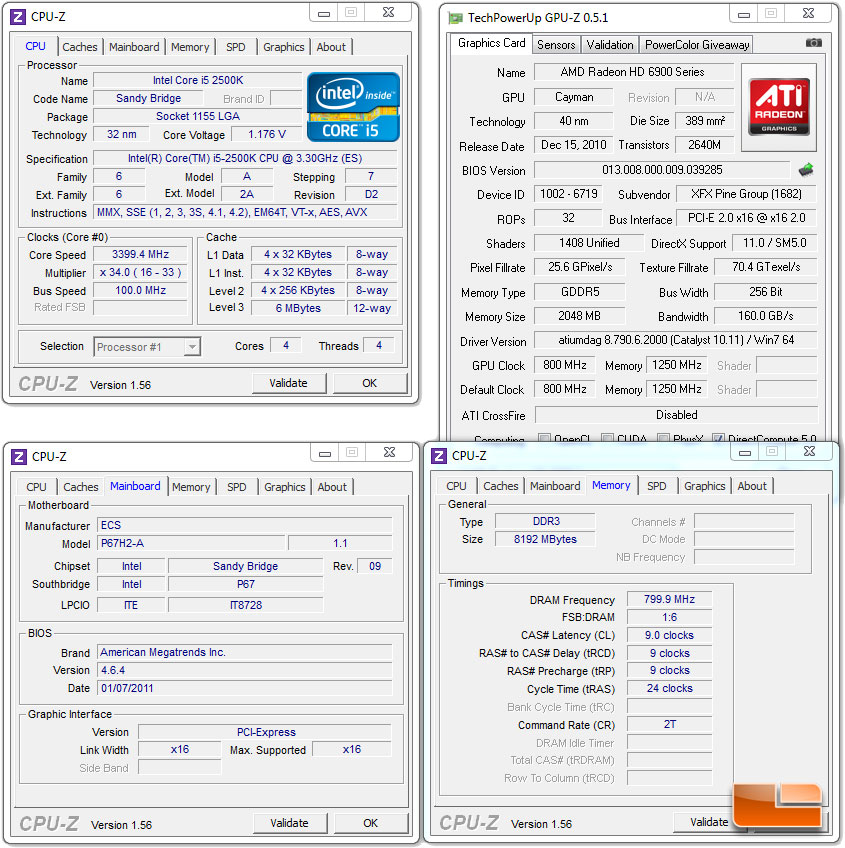Click the empty Channels # field
Viewport: 845px width, 848px height.
tap(744, 522)
